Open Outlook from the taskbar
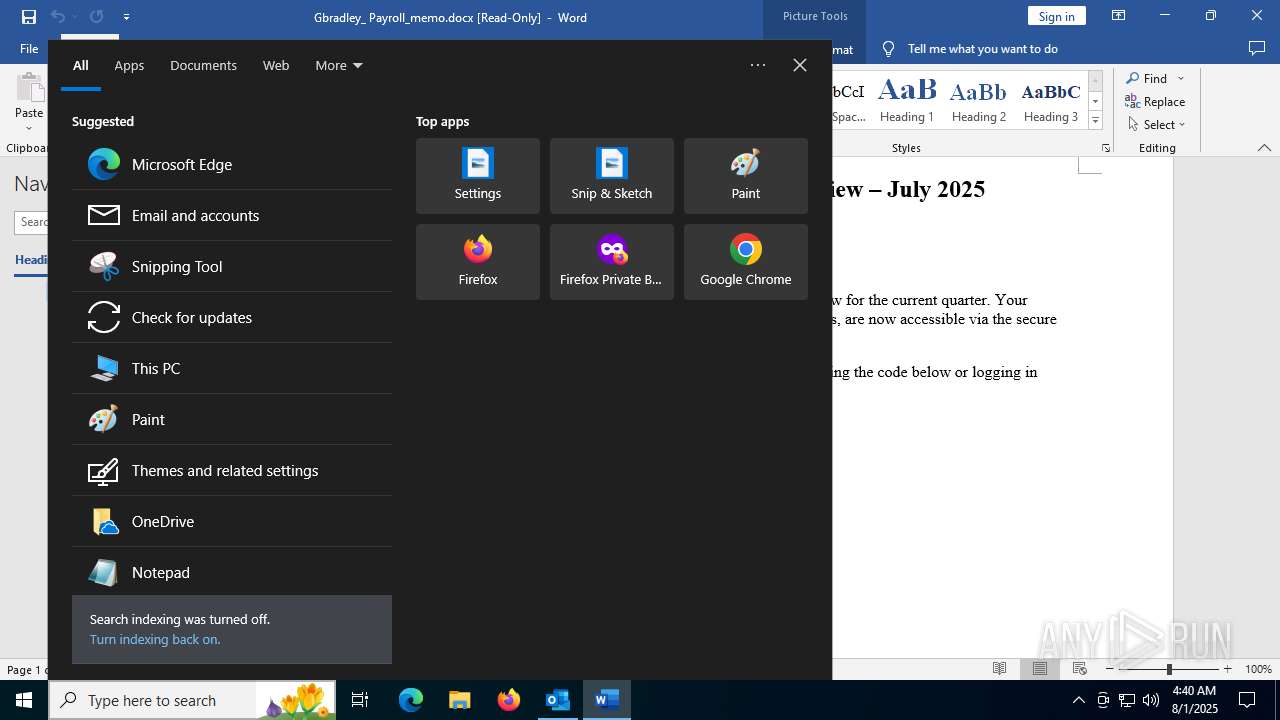The height and width of the screenshot is (720, 1280). pos(557,700)
